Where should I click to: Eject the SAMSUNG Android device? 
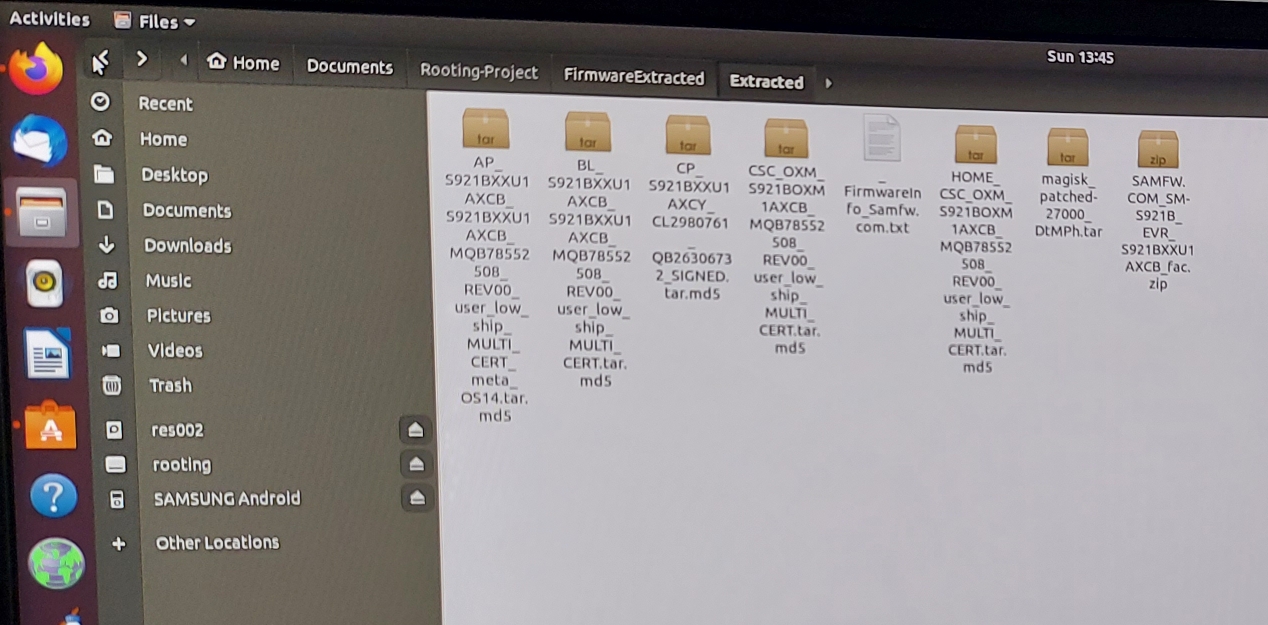tap(418, 497)
